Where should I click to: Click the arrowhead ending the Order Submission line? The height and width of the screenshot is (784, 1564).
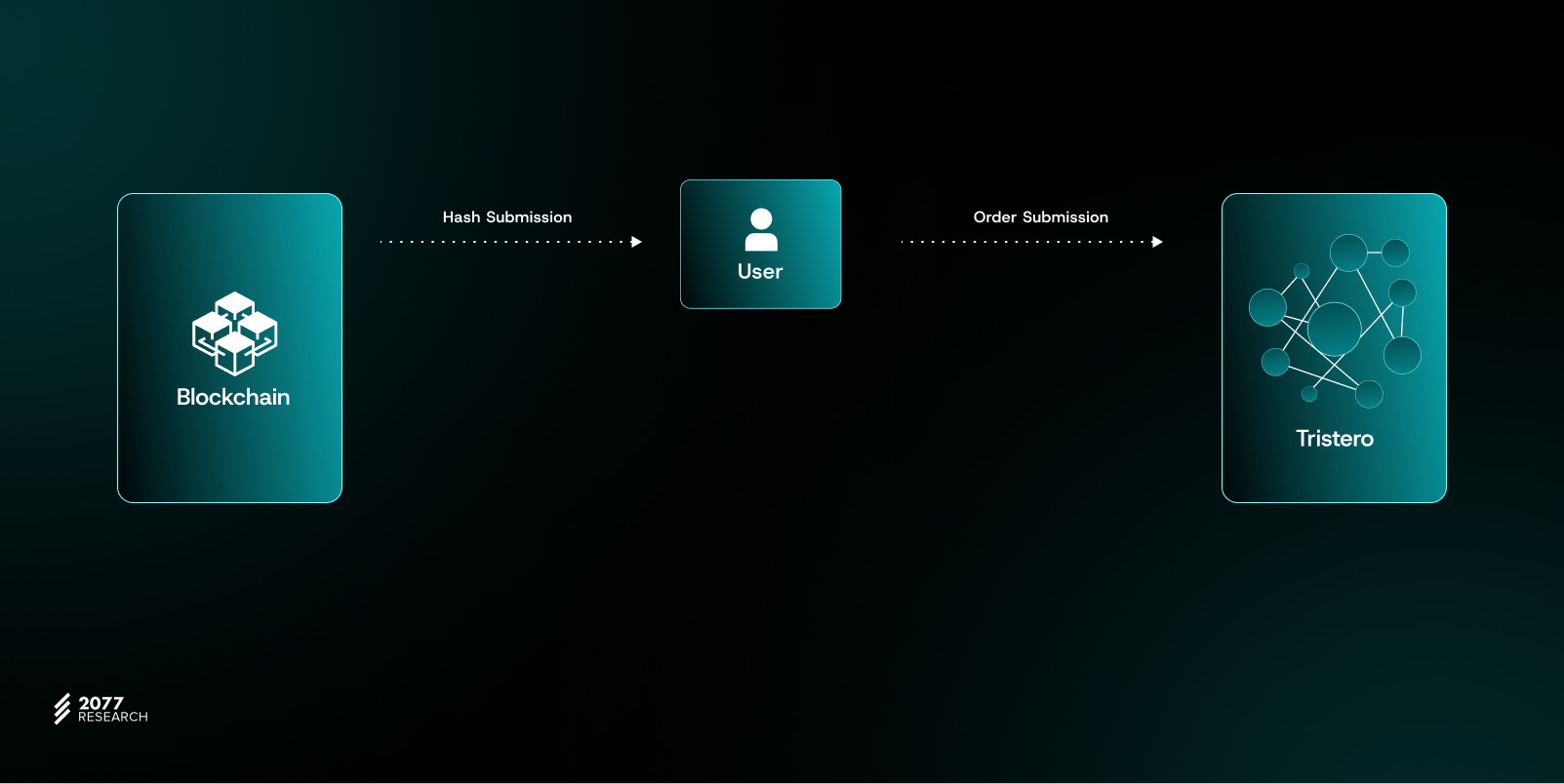1157,242
